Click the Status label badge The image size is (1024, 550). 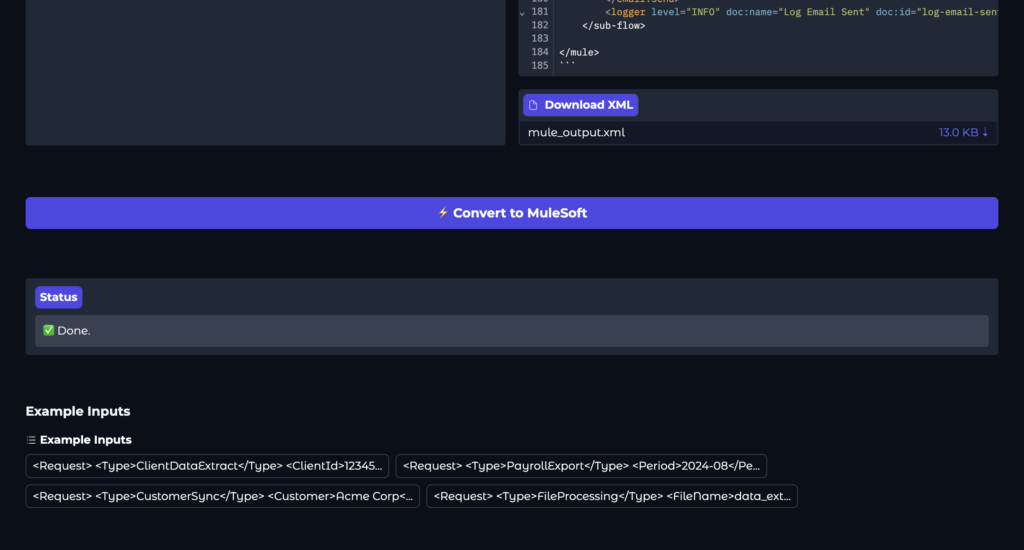pyautogui.click(x=59, y=297)
